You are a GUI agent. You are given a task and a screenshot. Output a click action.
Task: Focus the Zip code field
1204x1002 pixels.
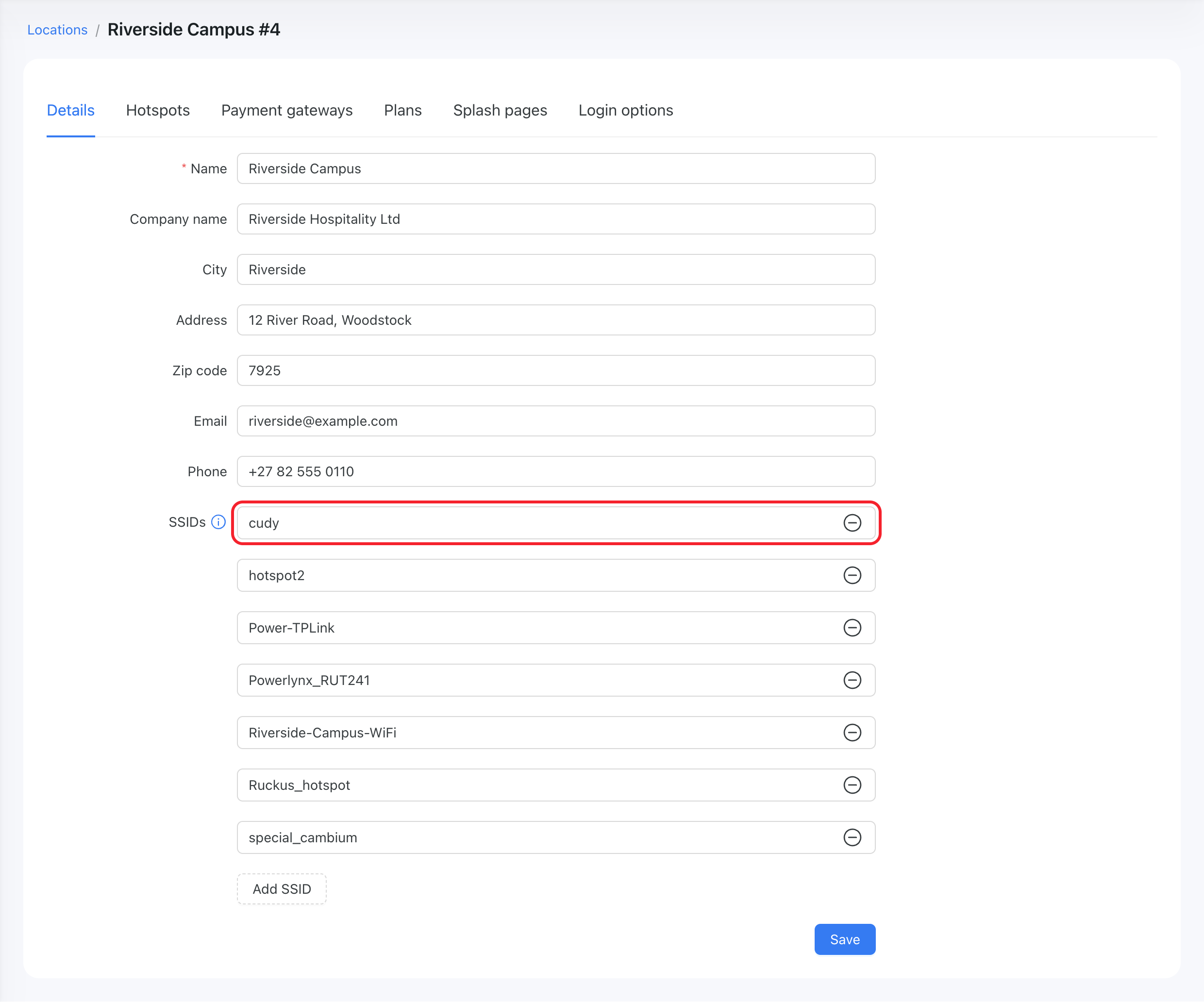555,370
